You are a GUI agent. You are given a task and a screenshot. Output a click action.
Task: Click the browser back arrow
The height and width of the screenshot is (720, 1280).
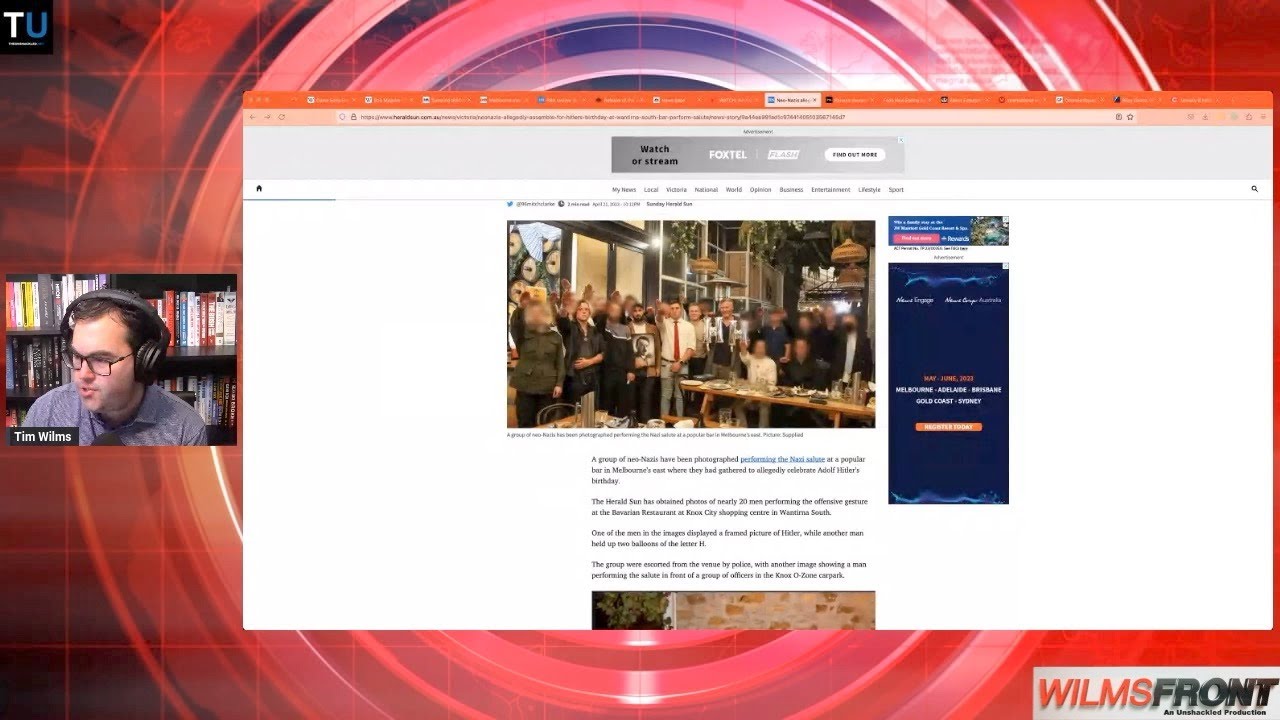coord(252,117)
